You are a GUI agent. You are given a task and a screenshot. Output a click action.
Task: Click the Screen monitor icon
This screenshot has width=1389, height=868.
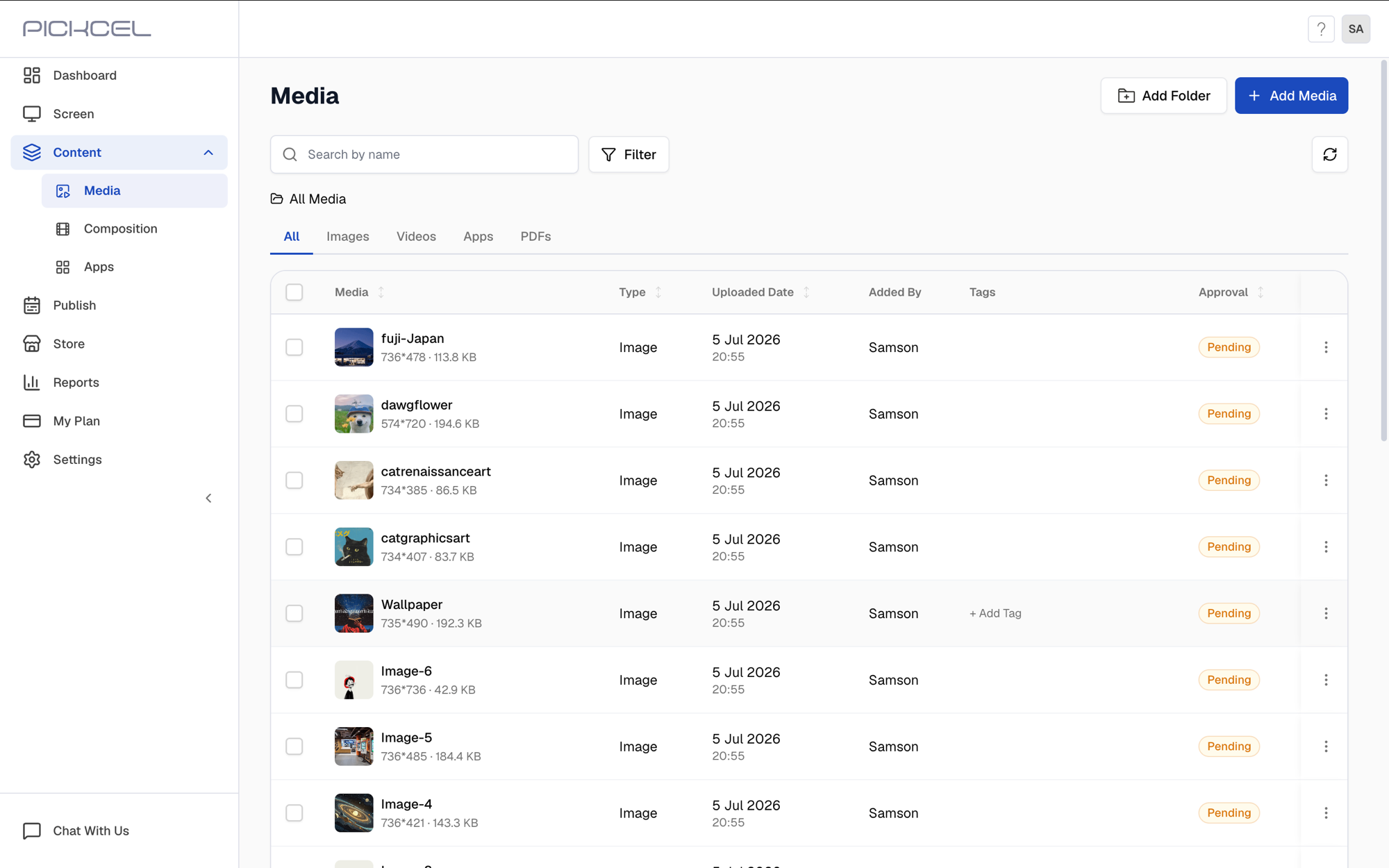(x=32, y=114)
